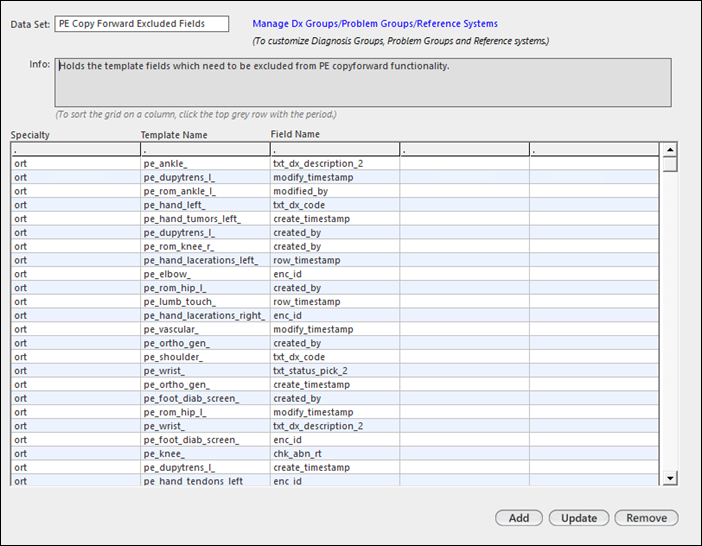Screen dimensions: 702x546
Task: Select the pe_ankle_ template cell
Action: tap(205, 164)
